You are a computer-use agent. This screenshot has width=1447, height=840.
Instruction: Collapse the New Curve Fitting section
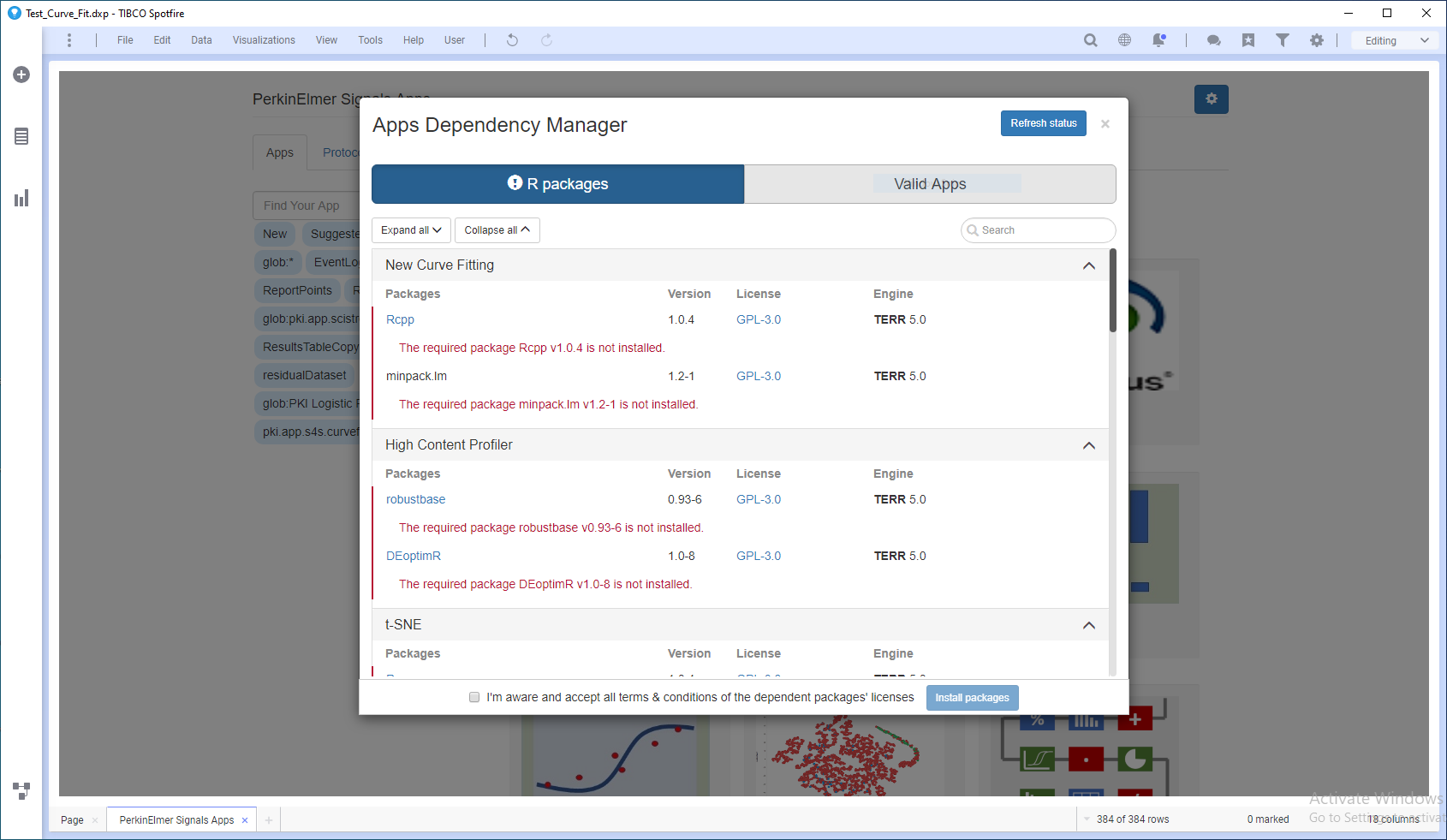click(1088, 265)
